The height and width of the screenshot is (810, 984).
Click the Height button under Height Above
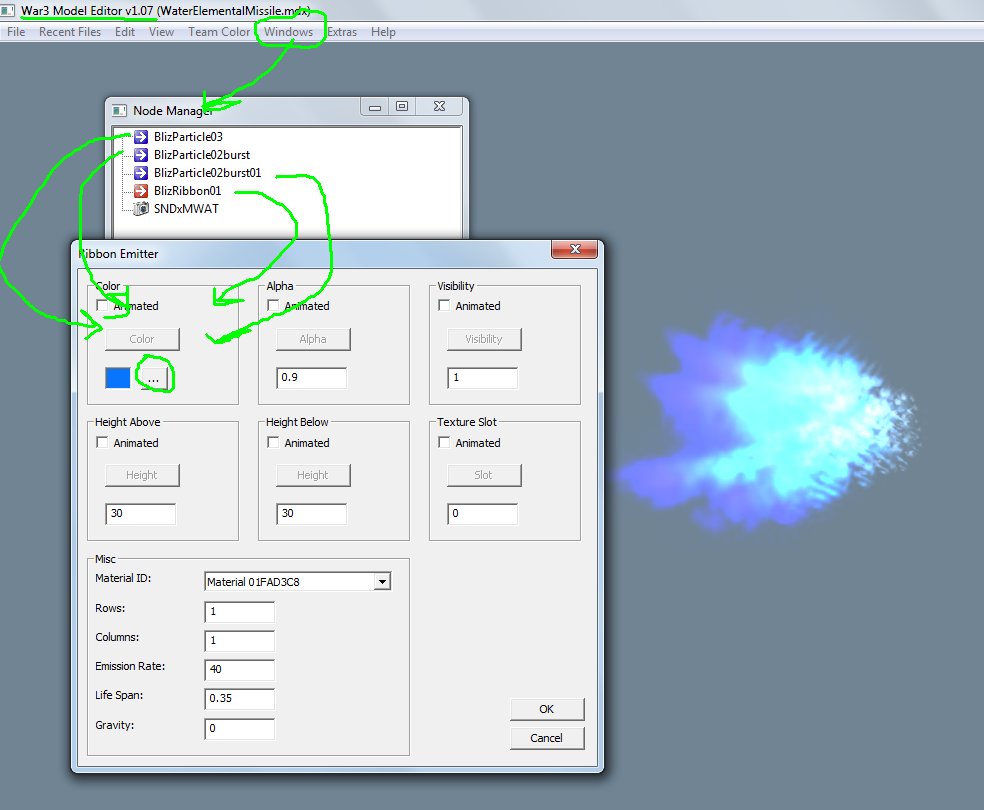142,475
